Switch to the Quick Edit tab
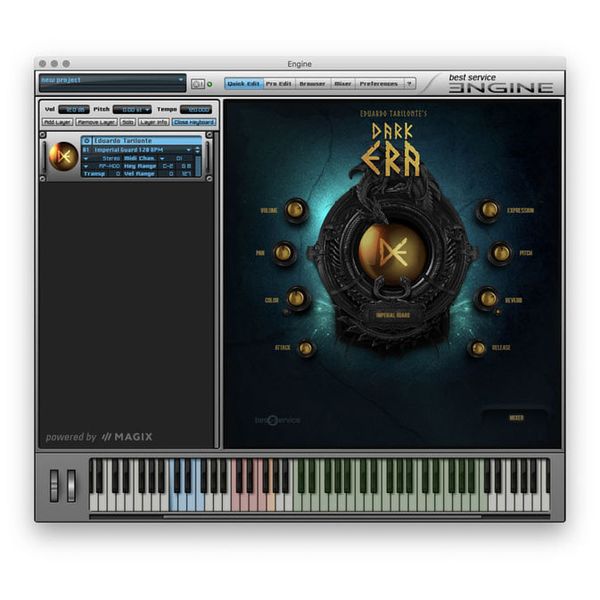Screen dimensions: 600x600 pyautogui.click(x=244, y=83)
